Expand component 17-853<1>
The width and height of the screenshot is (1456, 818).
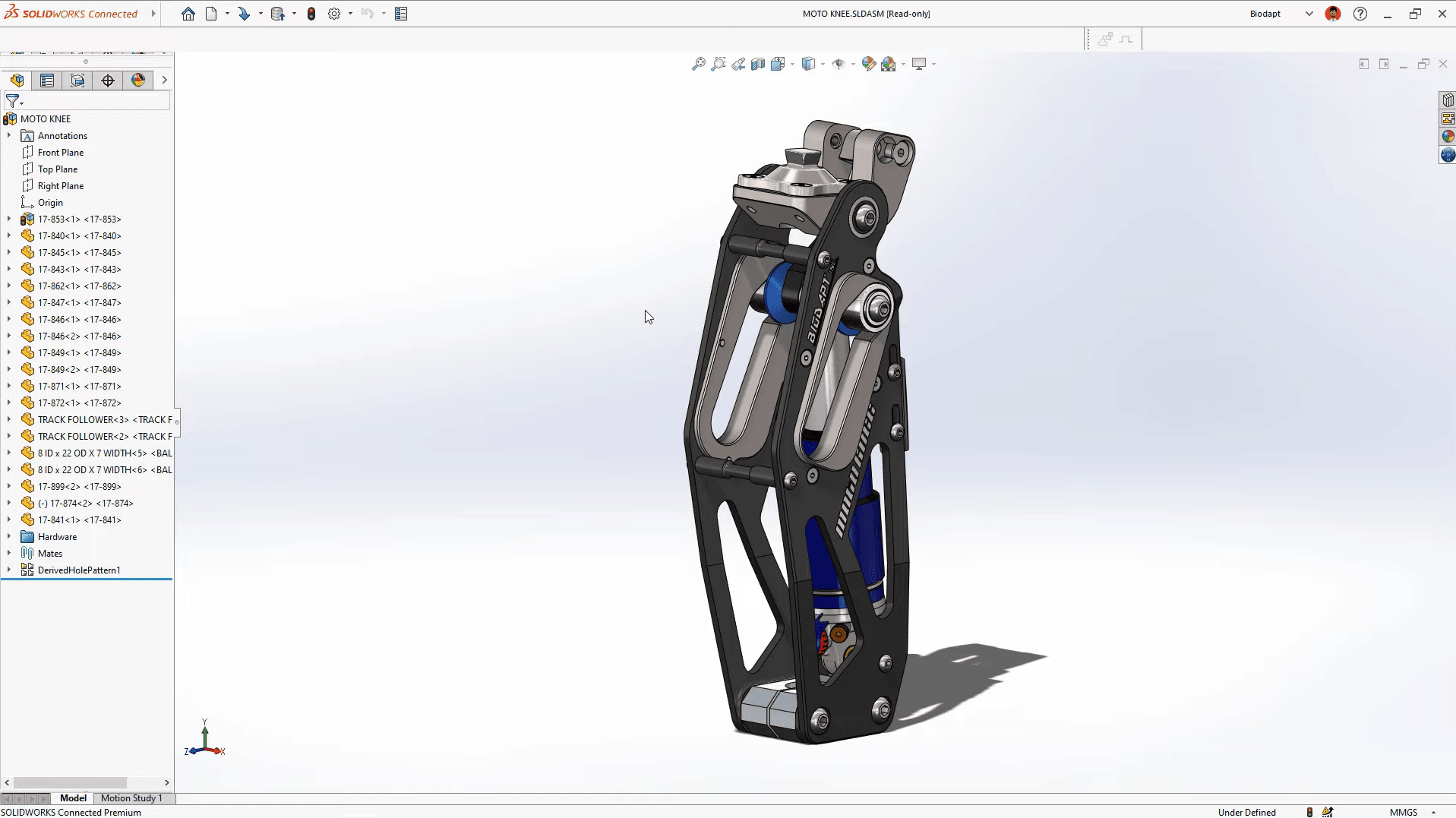[x=9, y=220]
